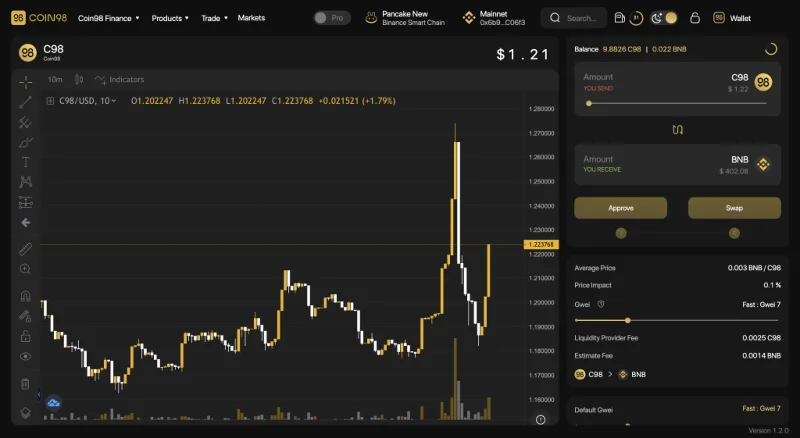The image size is (800, 438).
Task: Change the candlestick chart style
Action: 79,80
